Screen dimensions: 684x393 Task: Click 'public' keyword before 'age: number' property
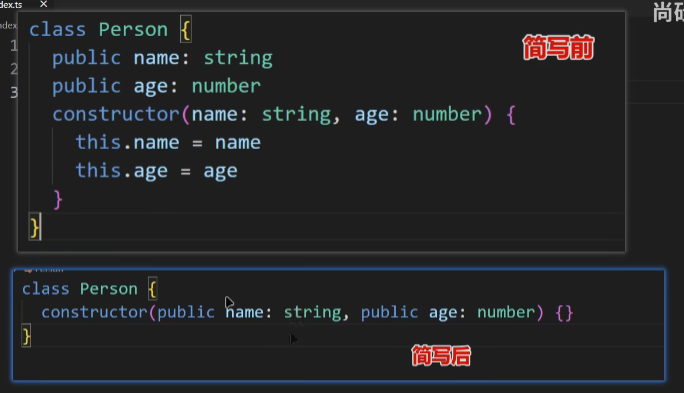click(x=86, y=86)
